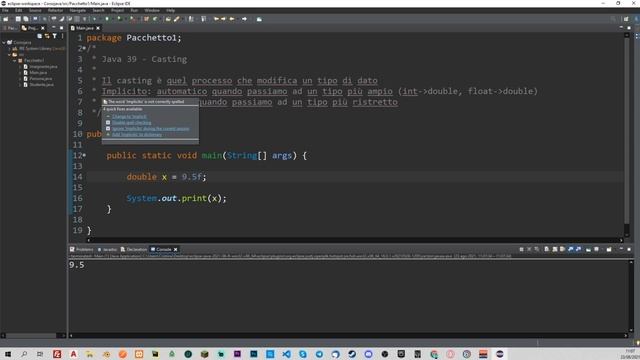
Task: Open the Edit menu
Action: (19, 10)
